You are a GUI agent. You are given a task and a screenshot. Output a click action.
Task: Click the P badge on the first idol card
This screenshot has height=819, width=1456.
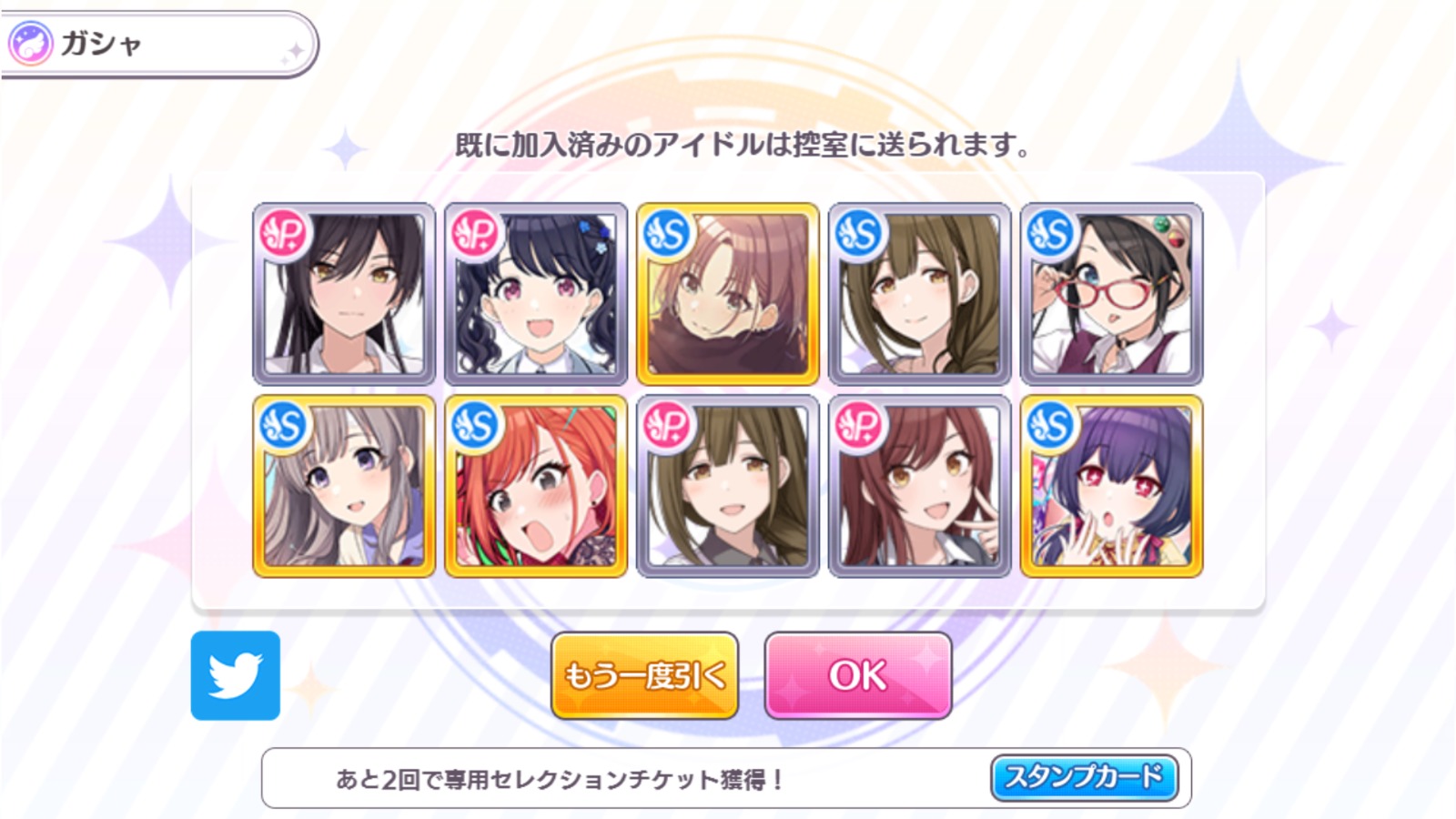284,234
